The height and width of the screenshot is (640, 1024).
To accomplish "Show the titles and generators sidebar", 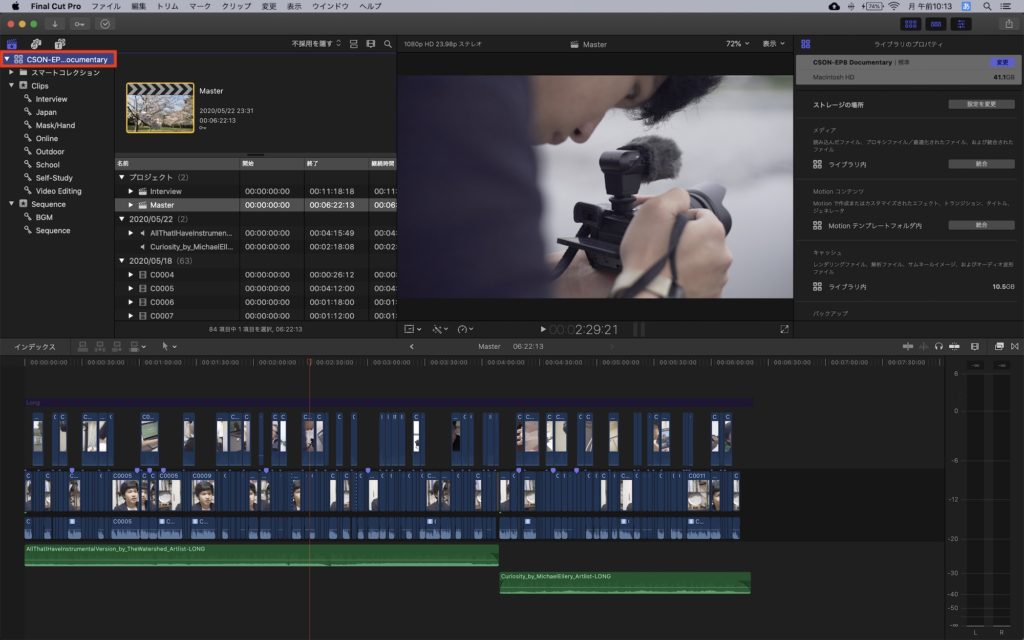I will pos(60,44).
